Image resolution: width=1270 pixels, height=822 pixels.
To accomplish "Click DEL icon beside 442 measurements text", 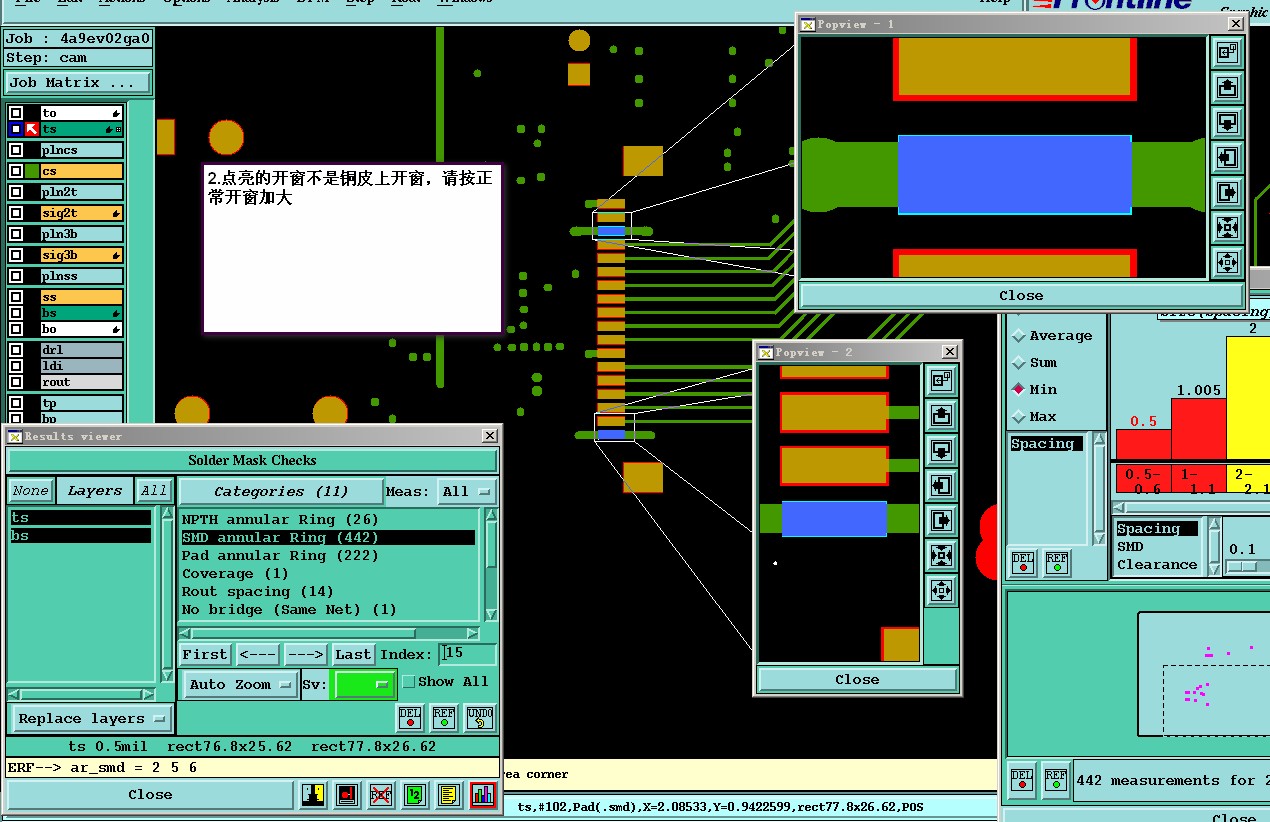I will tap(1022, 780).
